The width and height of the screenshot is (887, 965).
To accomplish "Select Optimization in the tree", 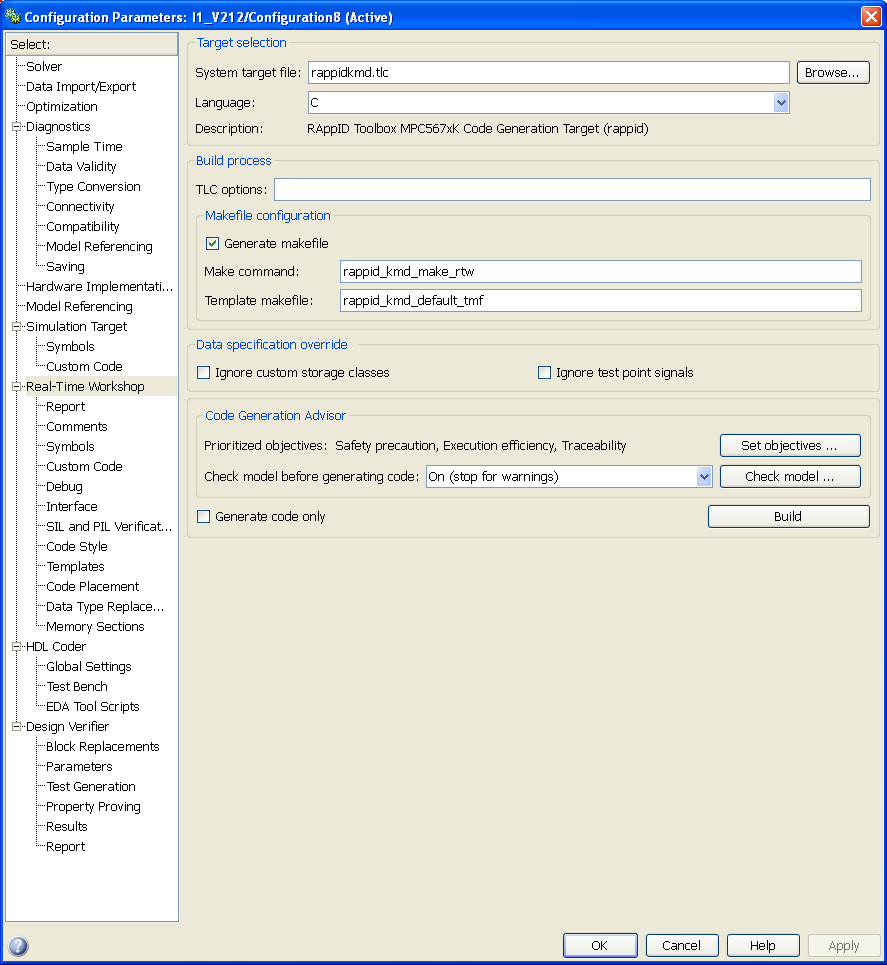I will pos(62,106).
